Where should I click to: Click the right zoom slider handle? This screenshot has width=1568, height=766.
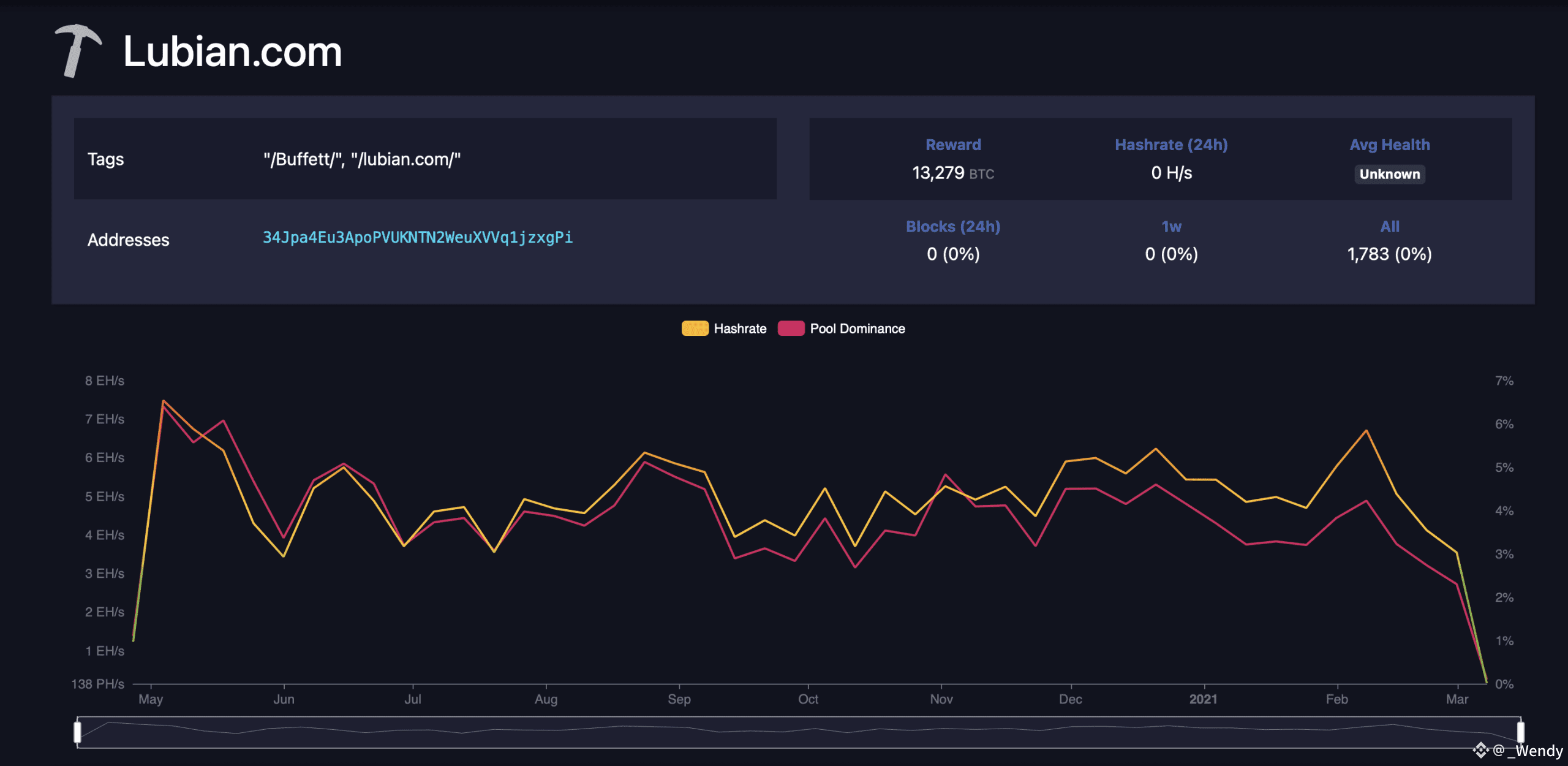pyautogui.click(x=1520, y=732)
